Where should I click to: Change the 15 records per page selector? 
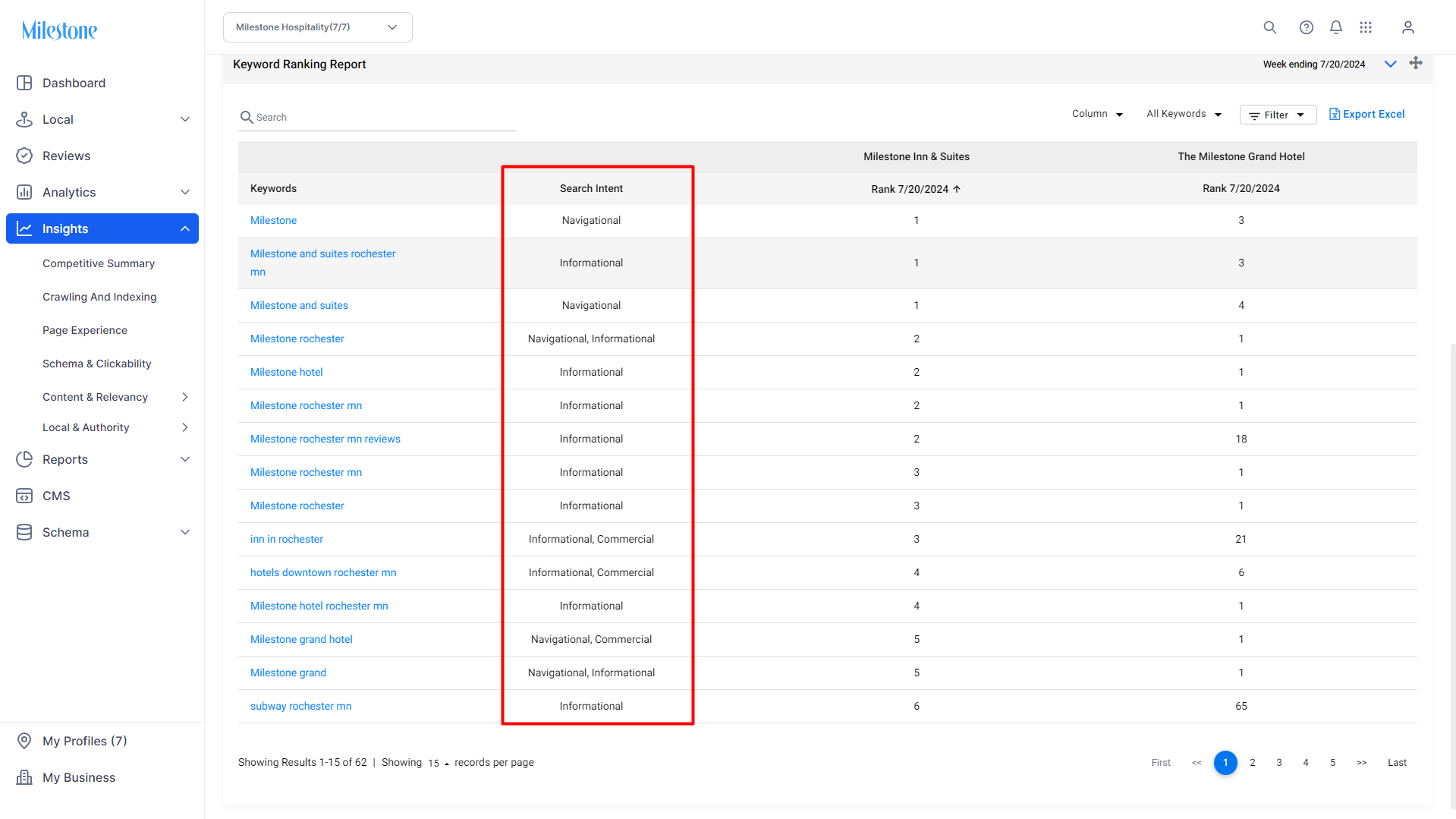tap(439, 763)
